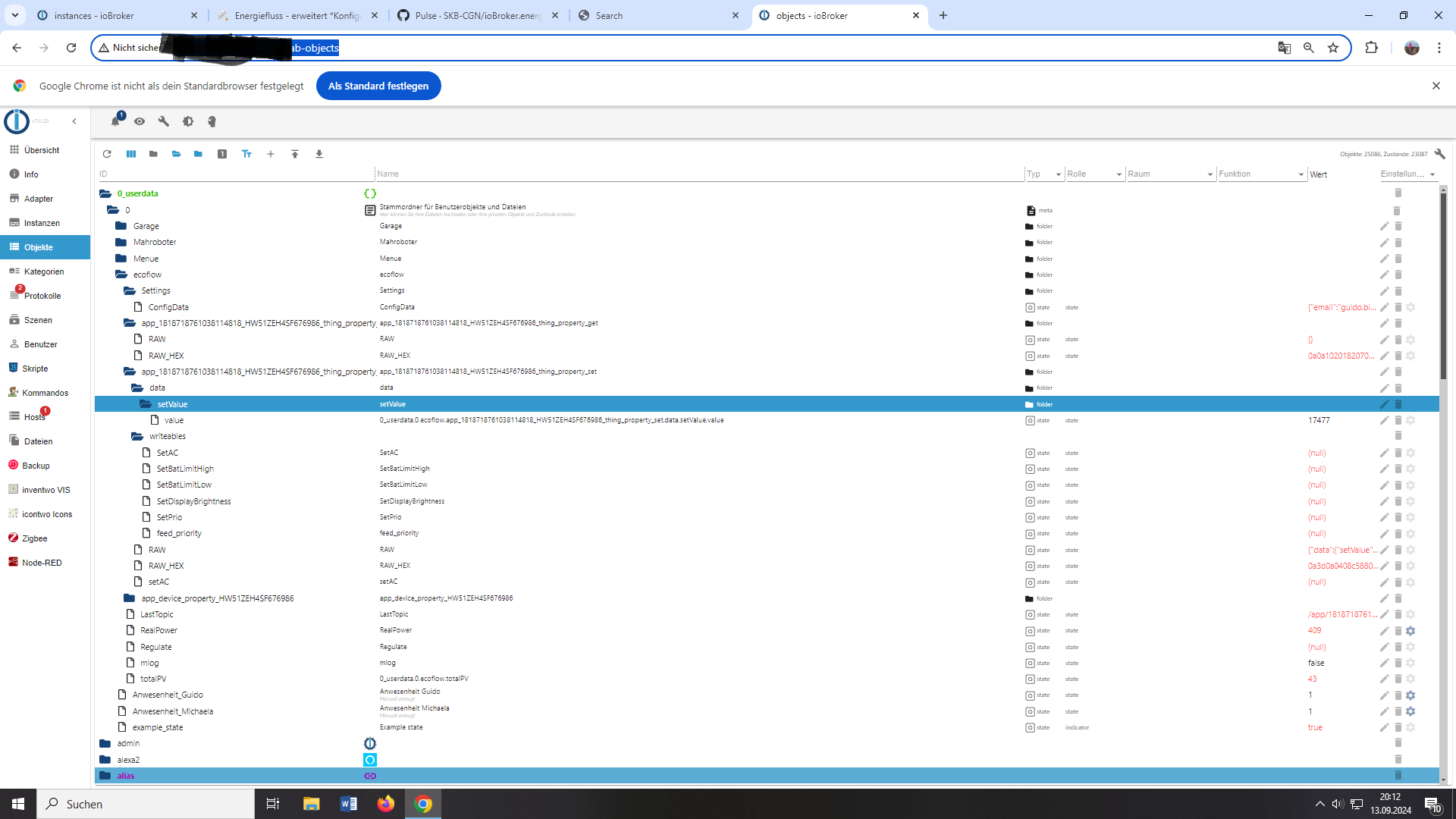This screenshot has height=819, width=1456.
Task: Add a new object with plus icon
Action: point(271,154)
